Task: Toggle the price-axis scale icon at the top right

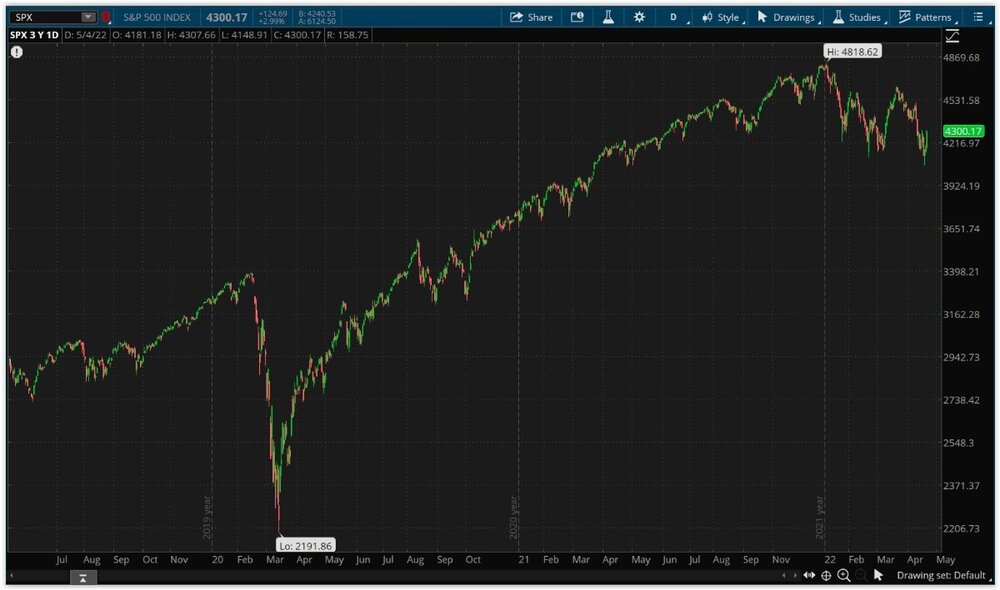Action: tap(952, 36)
